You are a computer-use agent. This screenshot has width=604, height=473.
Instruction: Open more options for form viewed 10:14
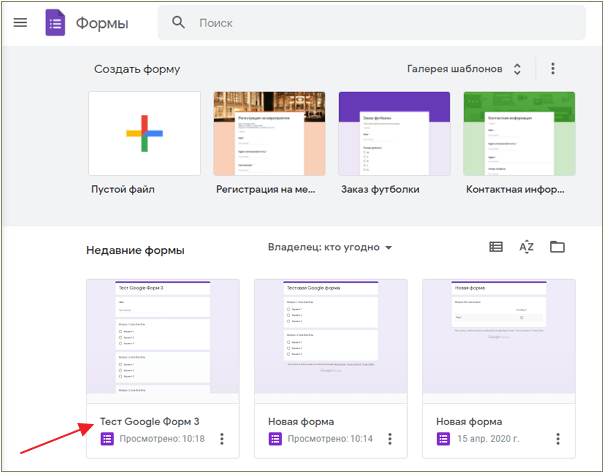click(x=390, y=439)
